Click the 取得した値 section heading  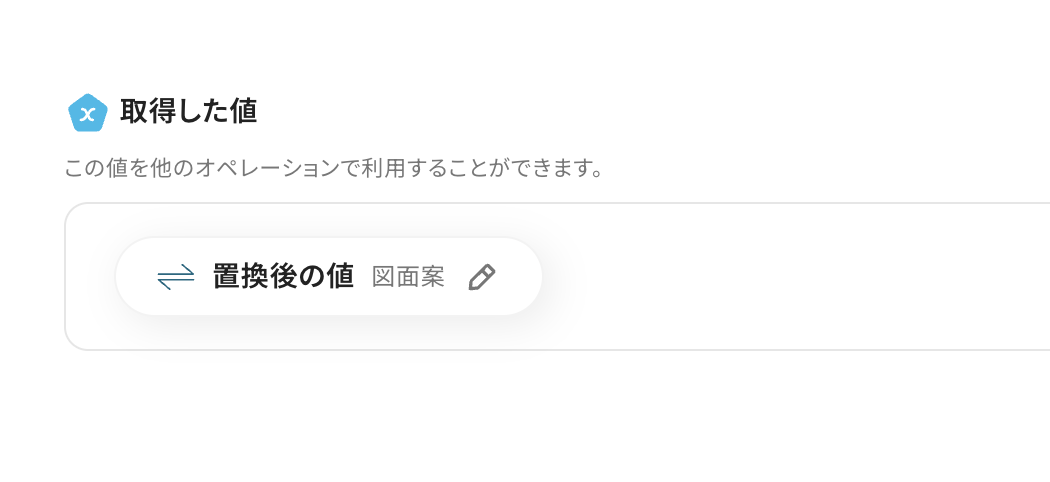[188, 112]
